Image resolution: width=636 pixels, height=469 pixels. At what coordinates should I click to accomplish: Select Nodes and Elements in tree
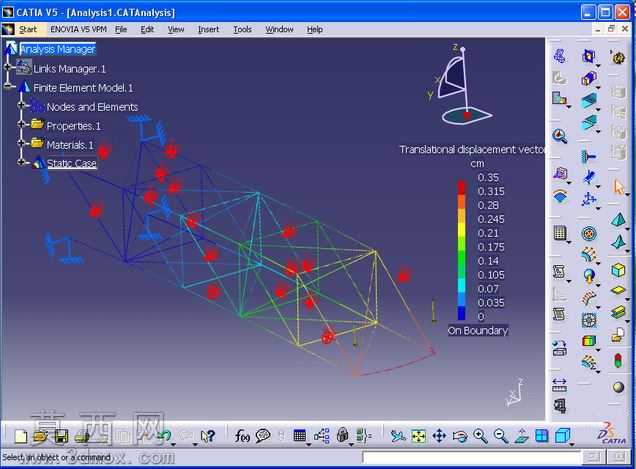click(x=92, y=107)
